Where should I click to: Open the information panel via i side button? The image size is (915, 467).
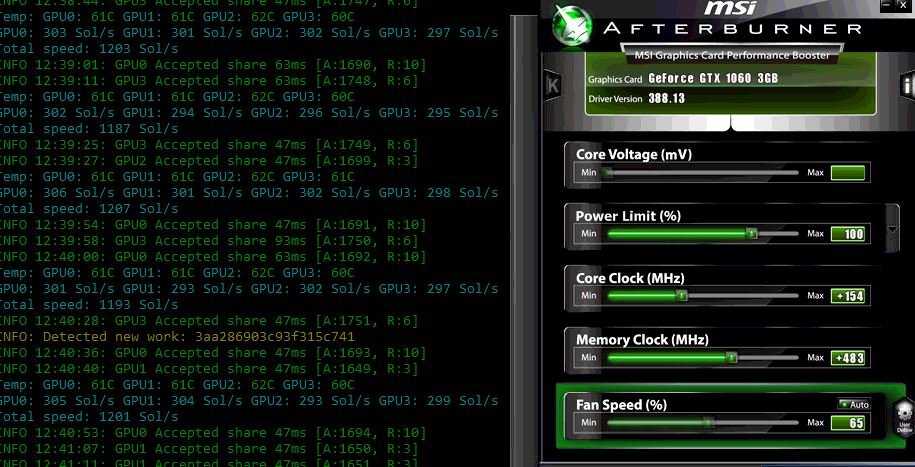[x=907, y=86]
